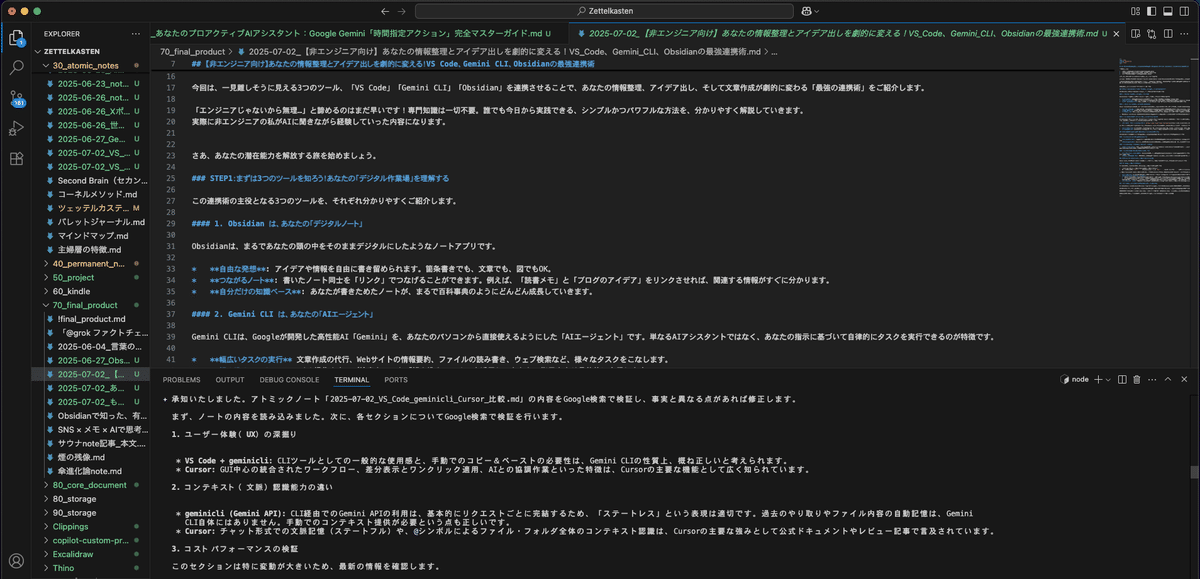Viewport: 1200px width, 579px height.
Task: Open the Search view in the Activity Bar
Action: point(14,68)
